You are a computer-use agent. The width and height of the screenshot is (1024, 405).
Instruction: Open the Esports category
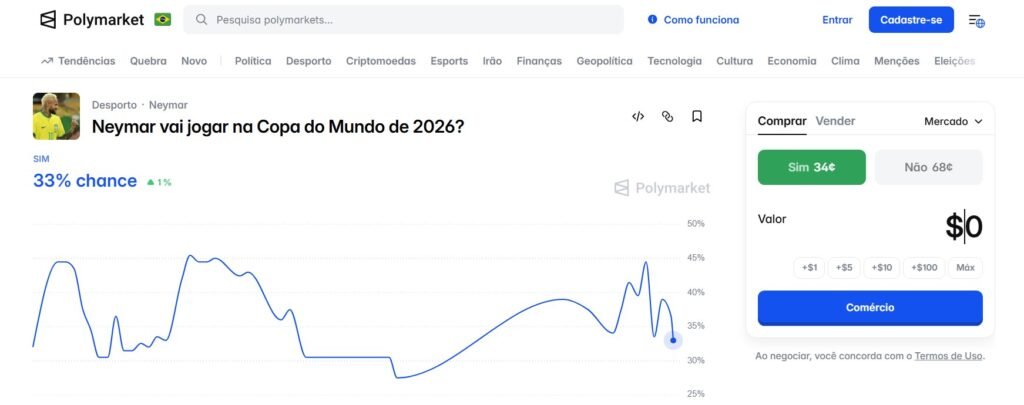pos(449,61)
